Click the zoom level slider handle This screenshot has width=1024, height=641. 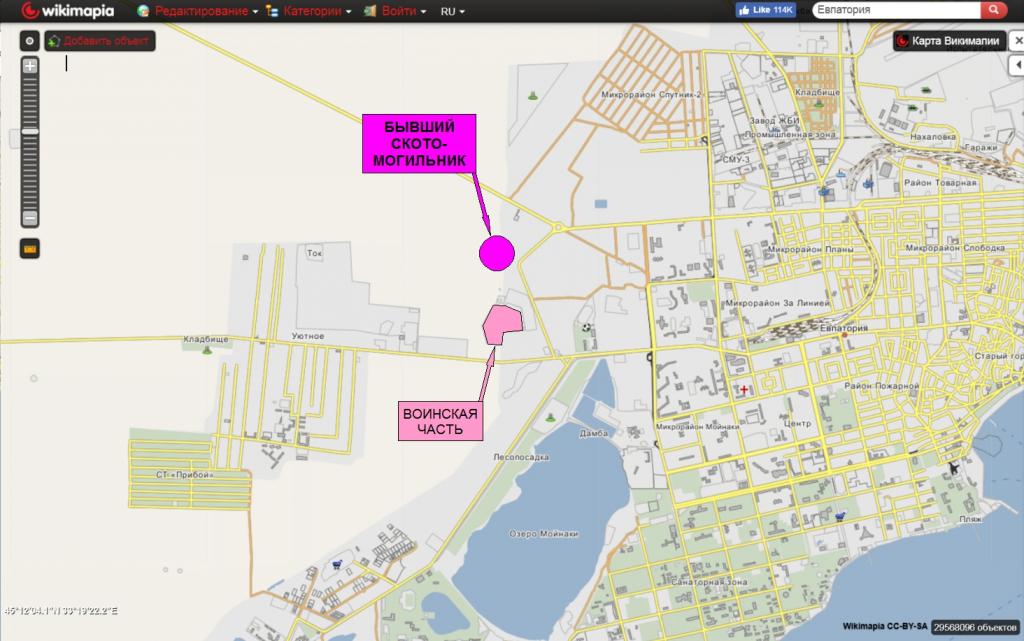coord(30,131)
